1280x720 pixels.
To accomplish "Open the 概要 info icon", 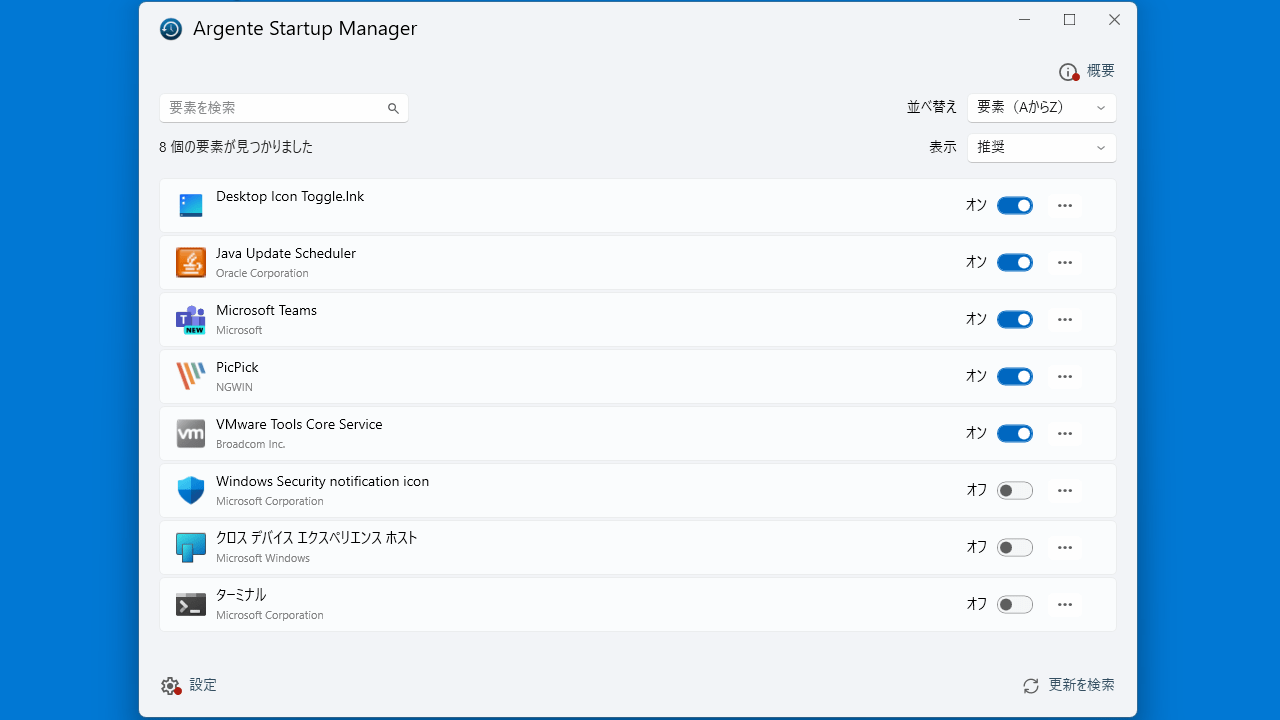I will (1068, 72).
